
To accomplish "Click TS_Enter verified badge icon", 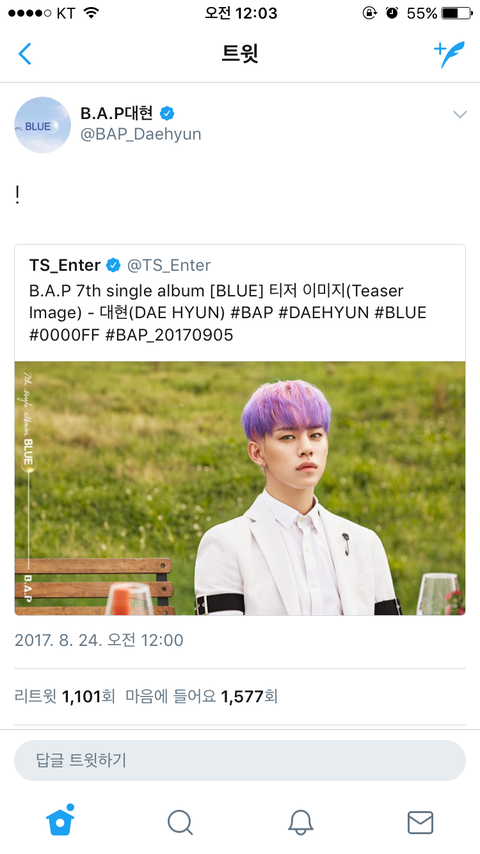I will pos(113,265).
